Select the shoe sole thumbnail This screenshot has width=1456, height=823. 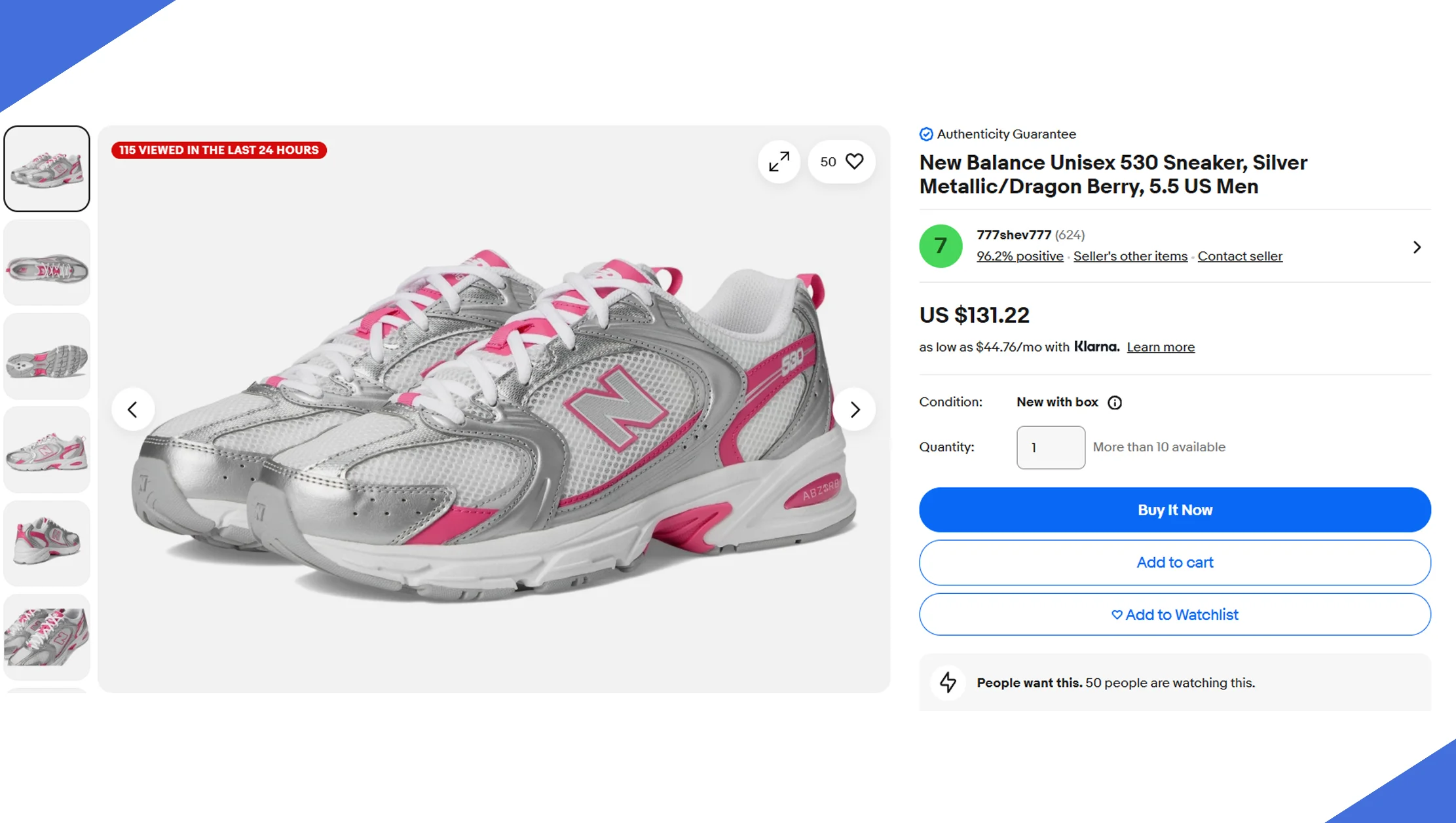click(x=47, y=356)
